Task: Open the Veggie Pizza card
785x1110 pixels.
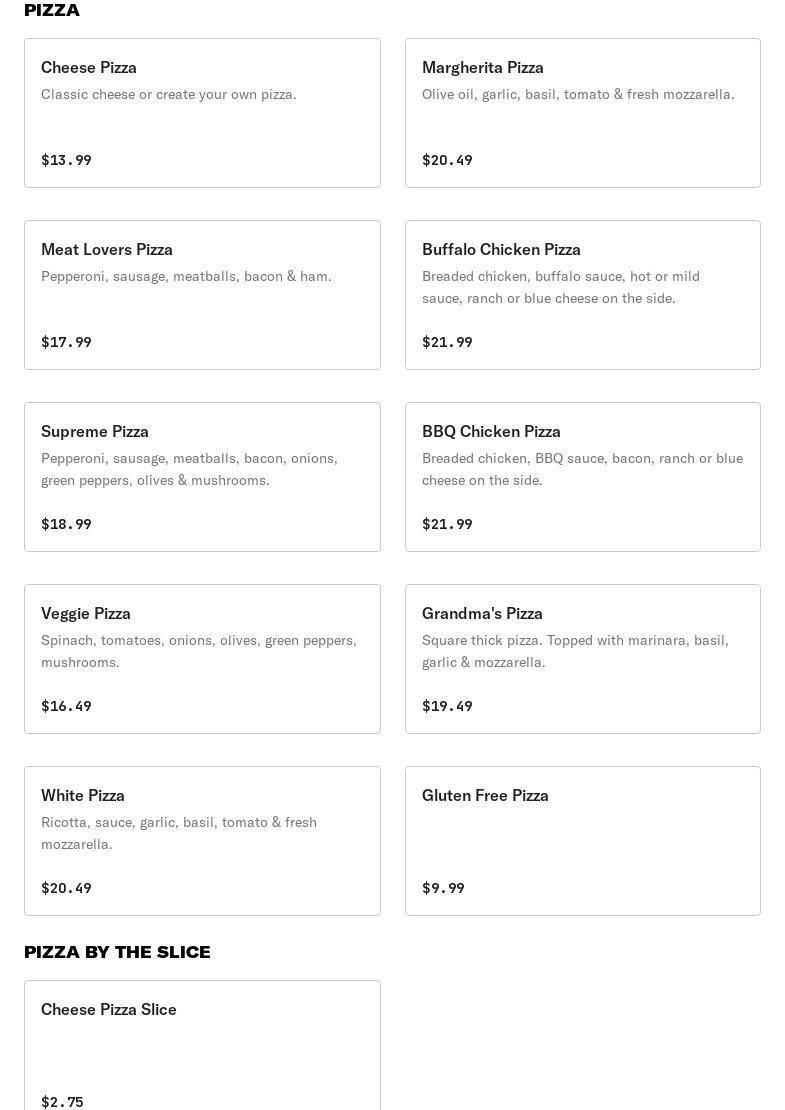Action: click(202, 659)
